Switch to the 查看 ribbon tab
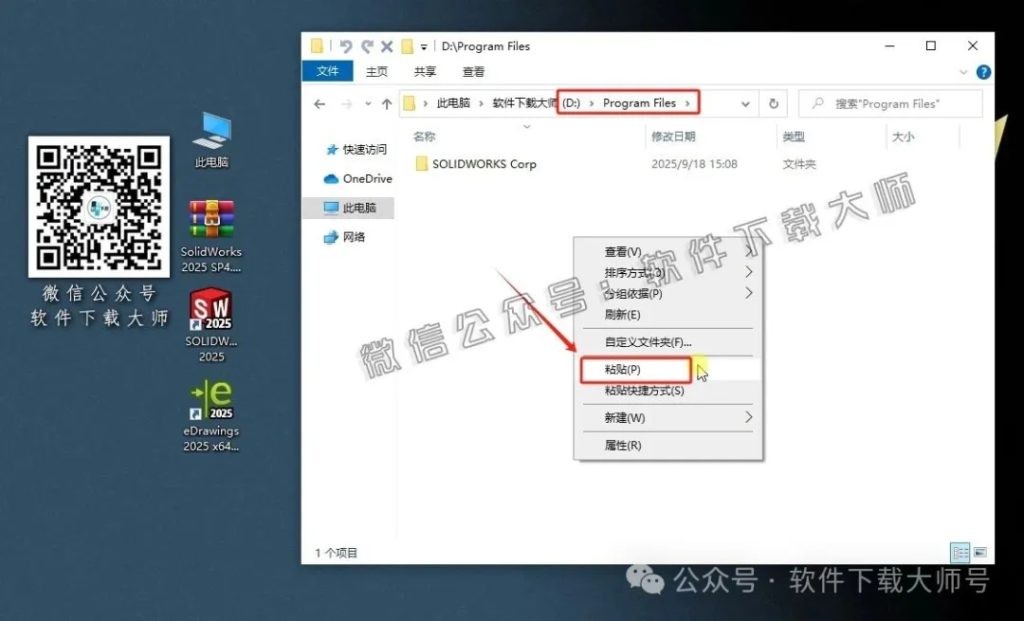The height and width of the screenshot is (621, 1024). click(473, 71)
